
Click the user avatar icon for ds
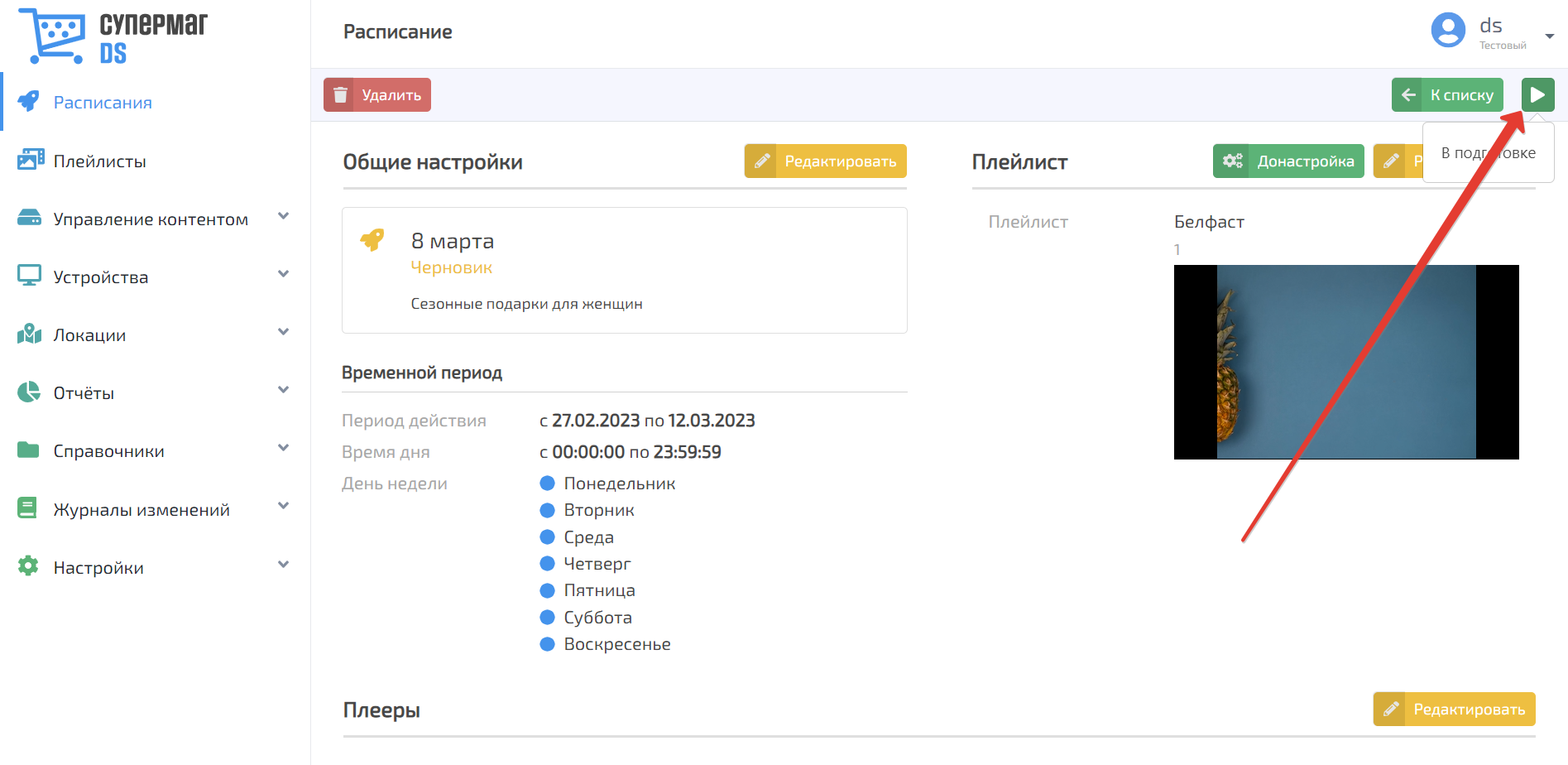1448,31
